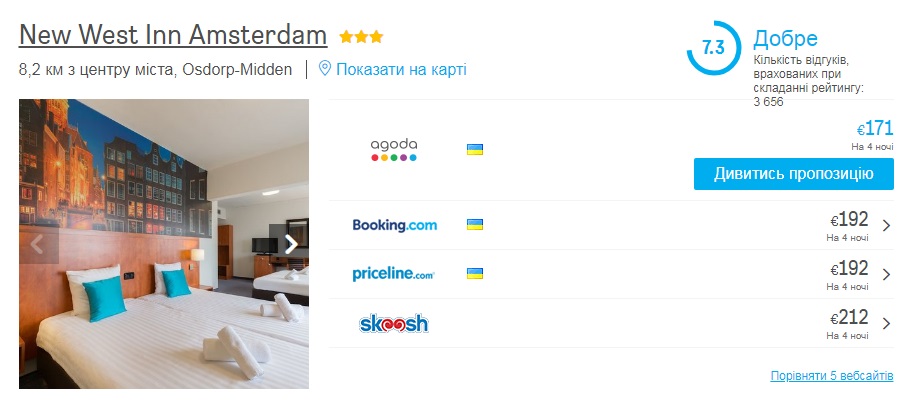This screenshot has height=401, width=911.
Task: Click Ukrainian flag icon beside Agoda
Action: [475, 150]
